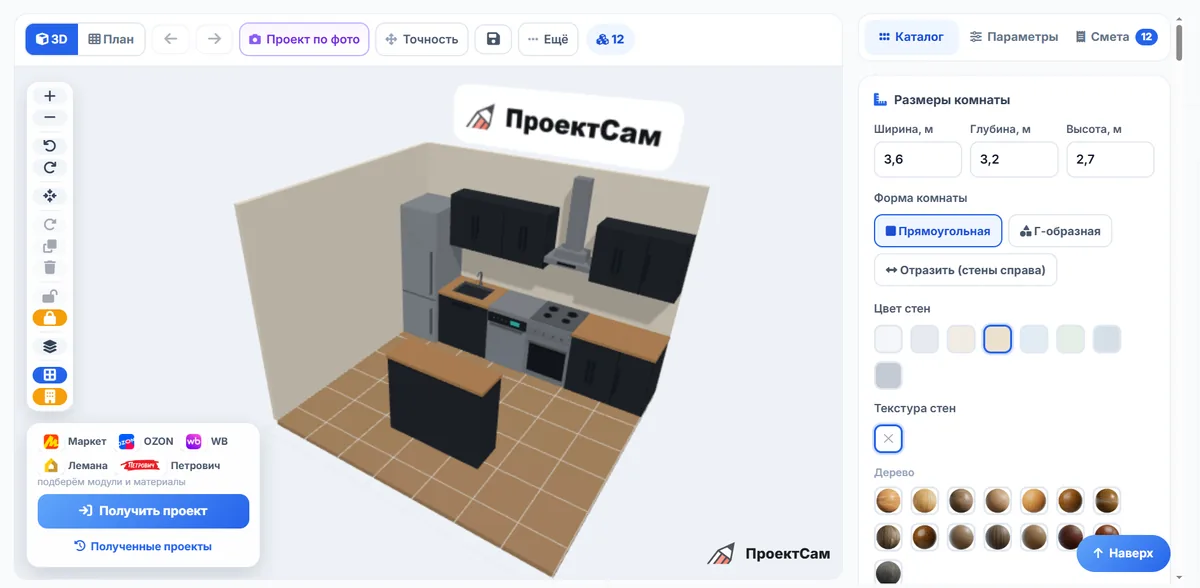Edit the Высота field value 2,7
Screen dimensions: 1200x588
pos(1110,159)
